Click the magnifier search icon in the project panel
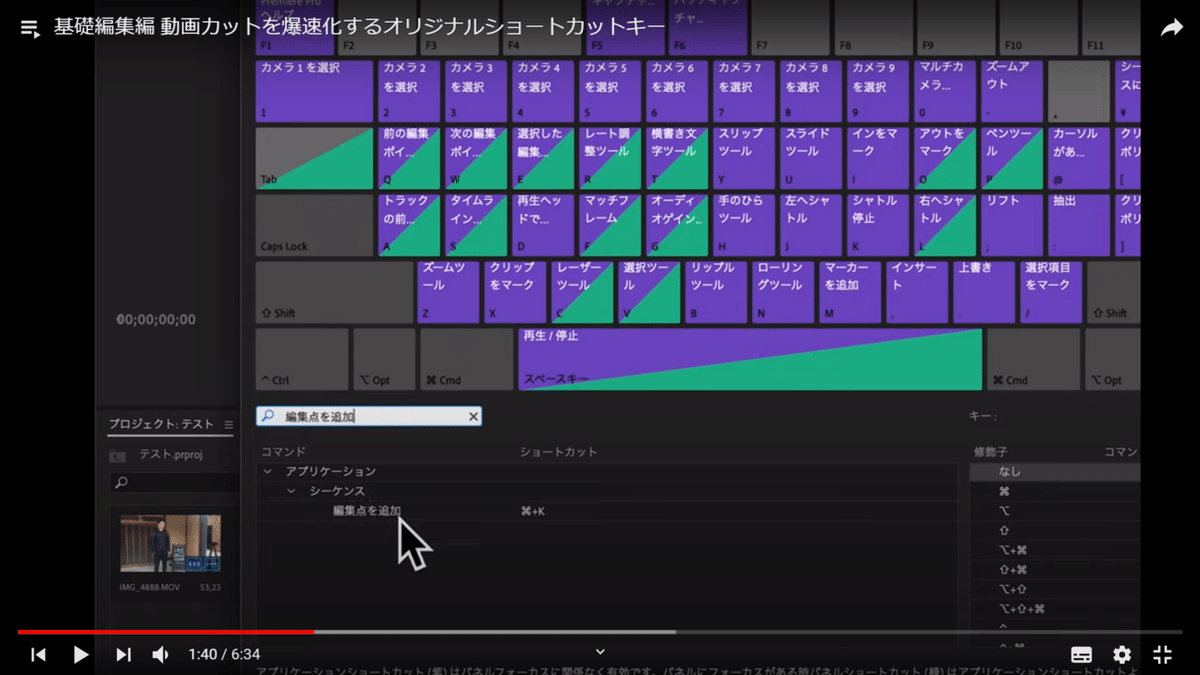Viewport: 1200px width, 675px height. click(120, 482)
